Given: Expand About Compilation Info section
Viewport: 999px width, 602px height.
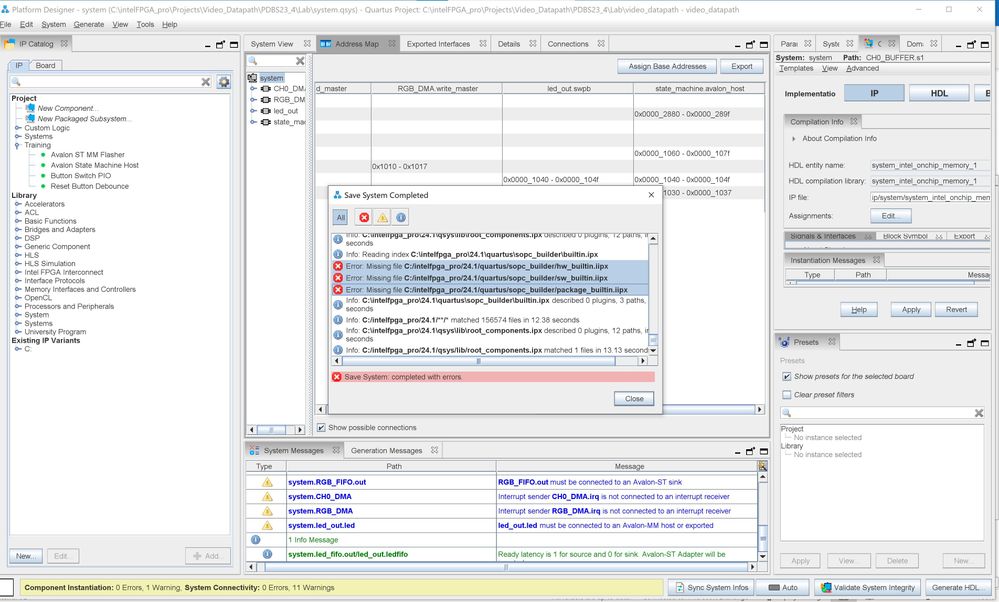Looking at the screenshot, I should 794,139.
